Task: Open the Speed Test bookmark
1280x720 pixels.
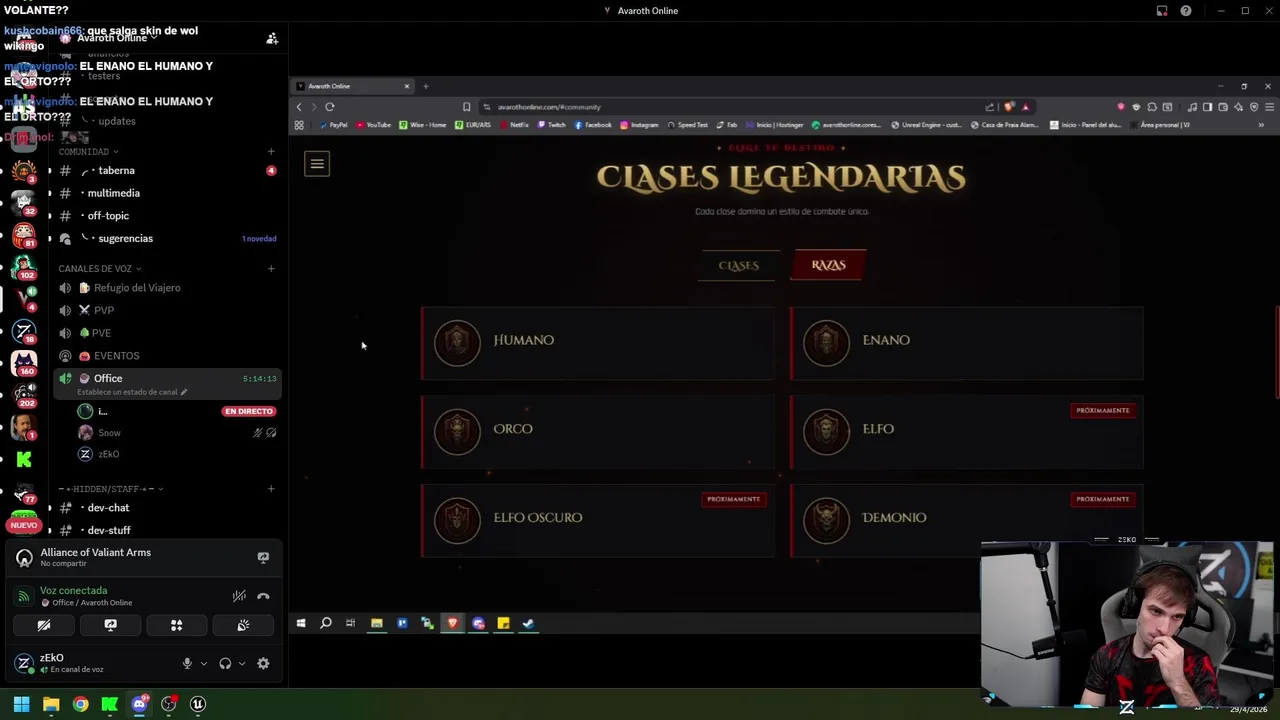Action: pos(688,125)
